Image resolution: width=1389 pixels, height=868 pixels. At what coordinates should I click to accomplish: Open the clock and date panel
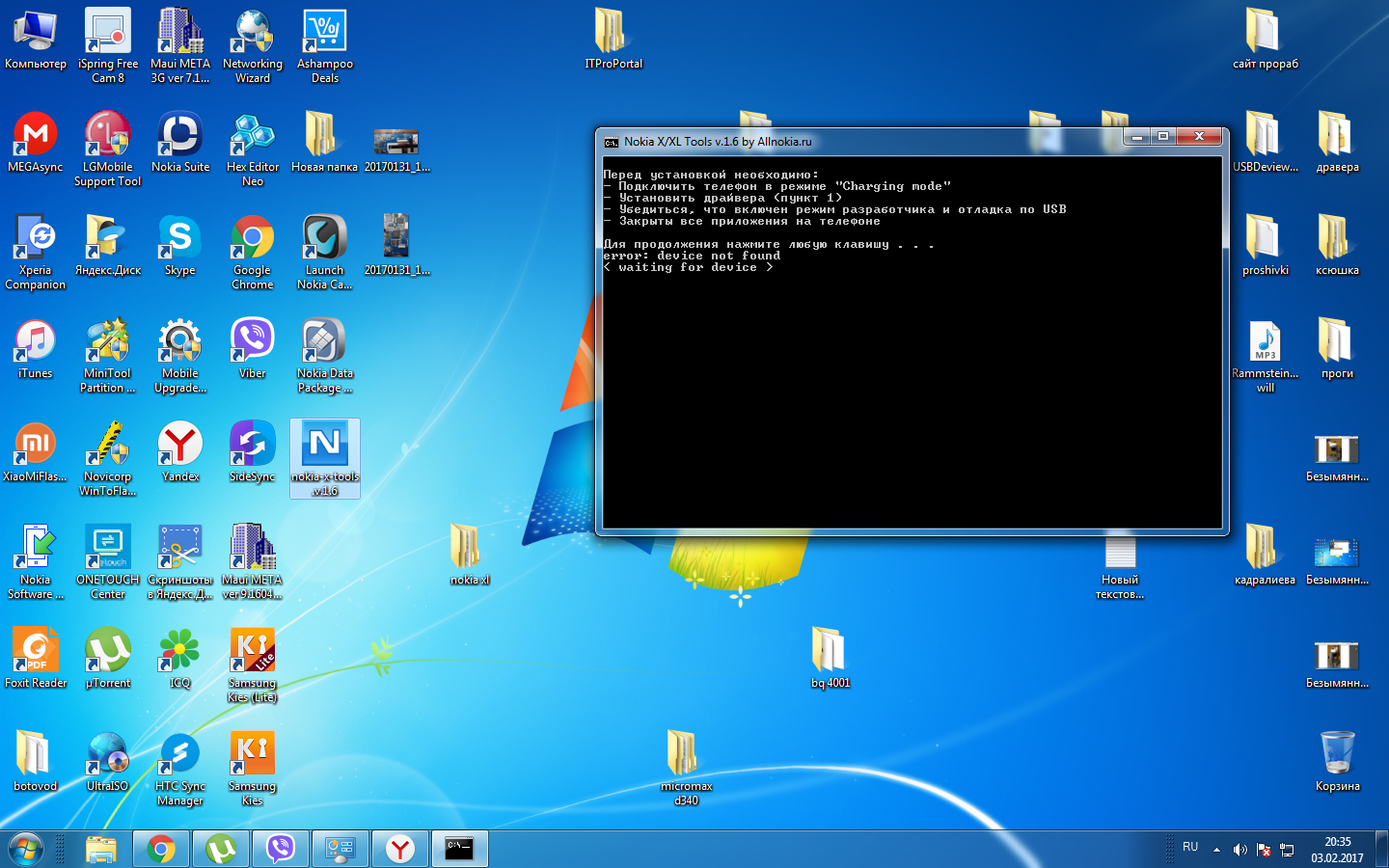click(x=1337, y=849)
